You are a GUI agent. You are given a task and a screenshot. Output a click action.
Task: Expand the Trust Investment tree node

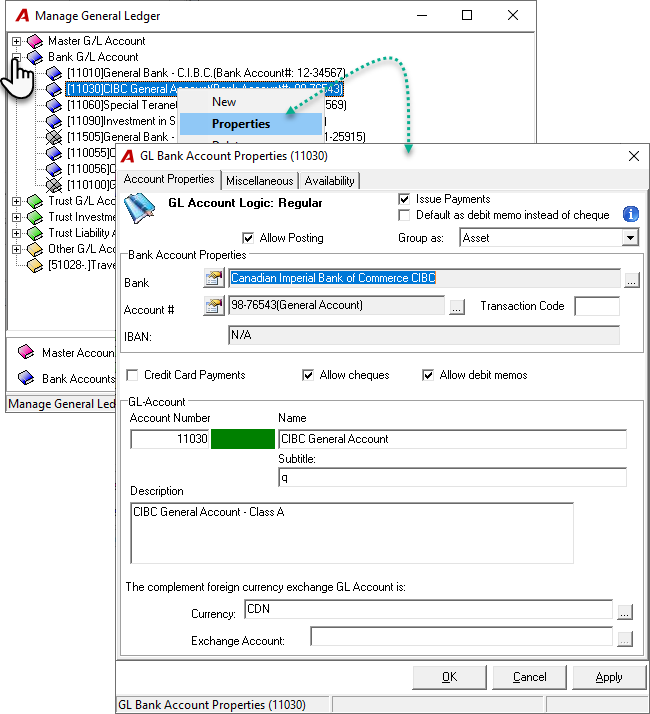16,217
